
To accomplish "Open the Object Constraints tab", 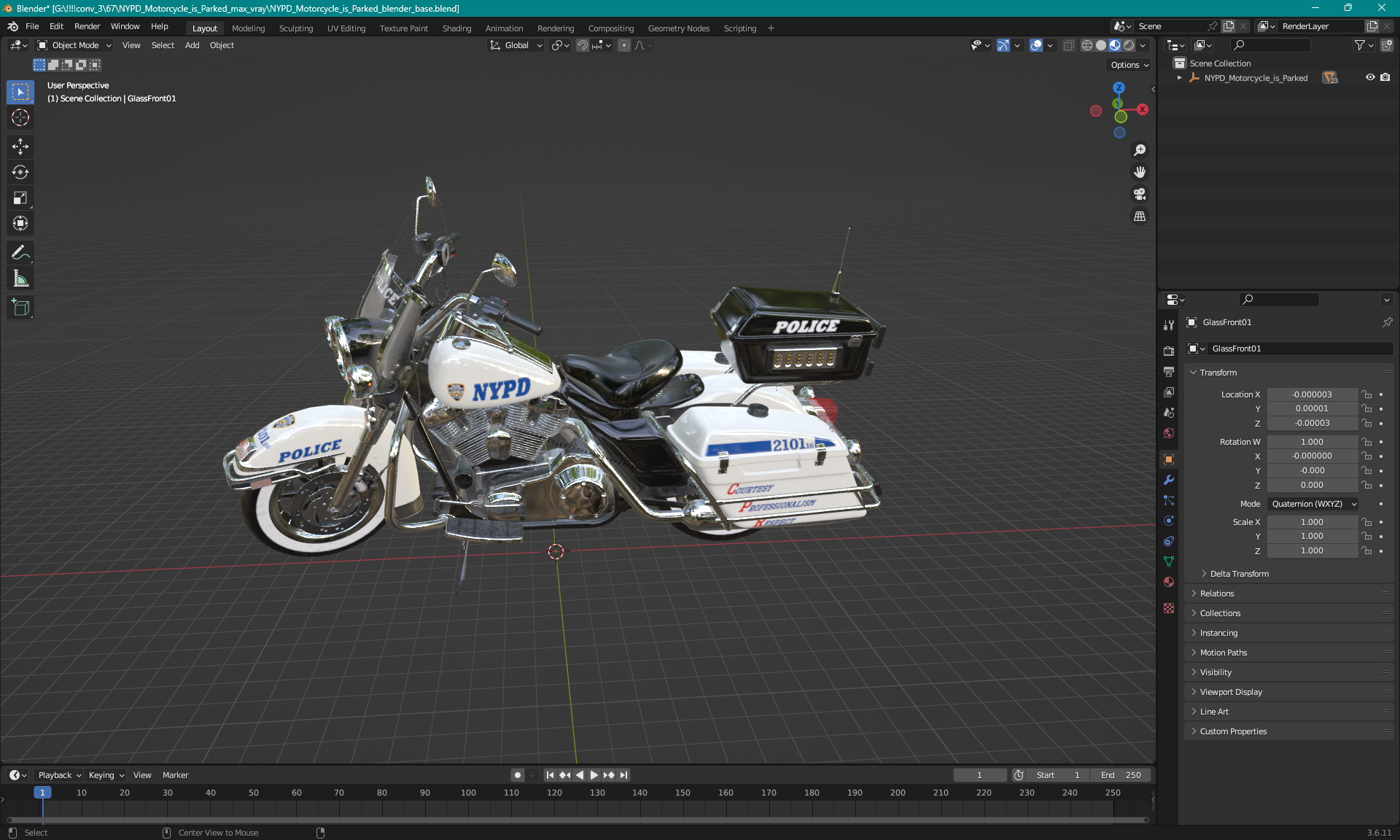I will [1169, 541].
